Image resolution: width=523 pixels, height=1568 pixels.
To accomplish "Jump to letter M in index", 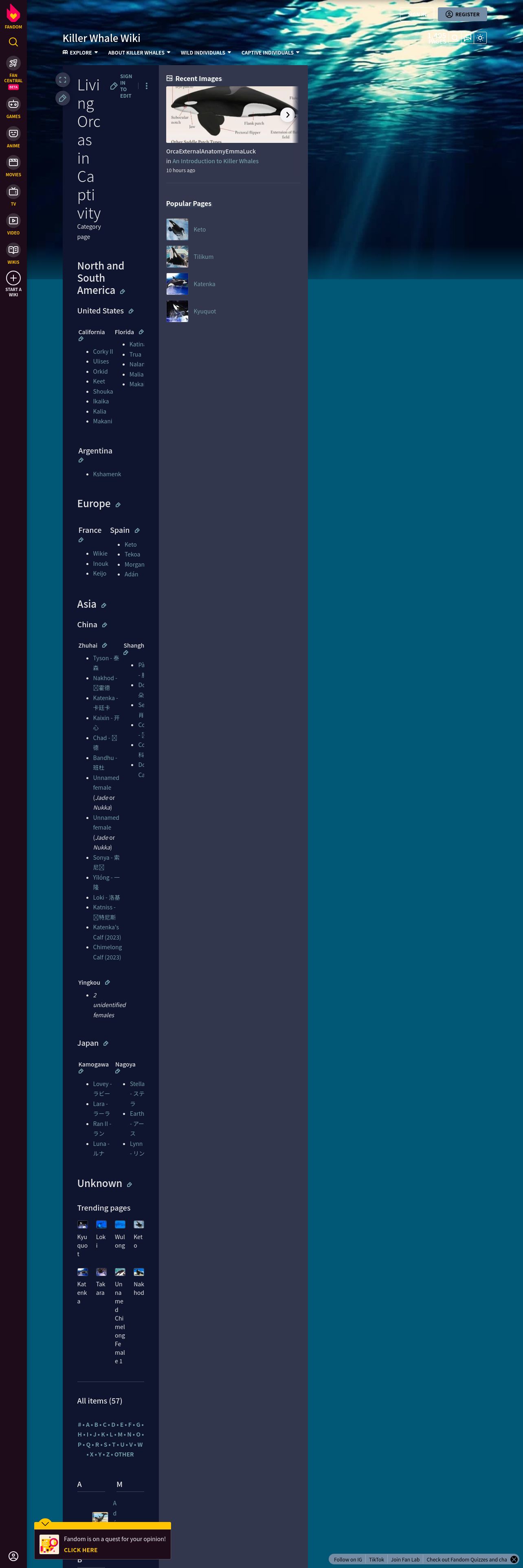I will coord(121,1435).
